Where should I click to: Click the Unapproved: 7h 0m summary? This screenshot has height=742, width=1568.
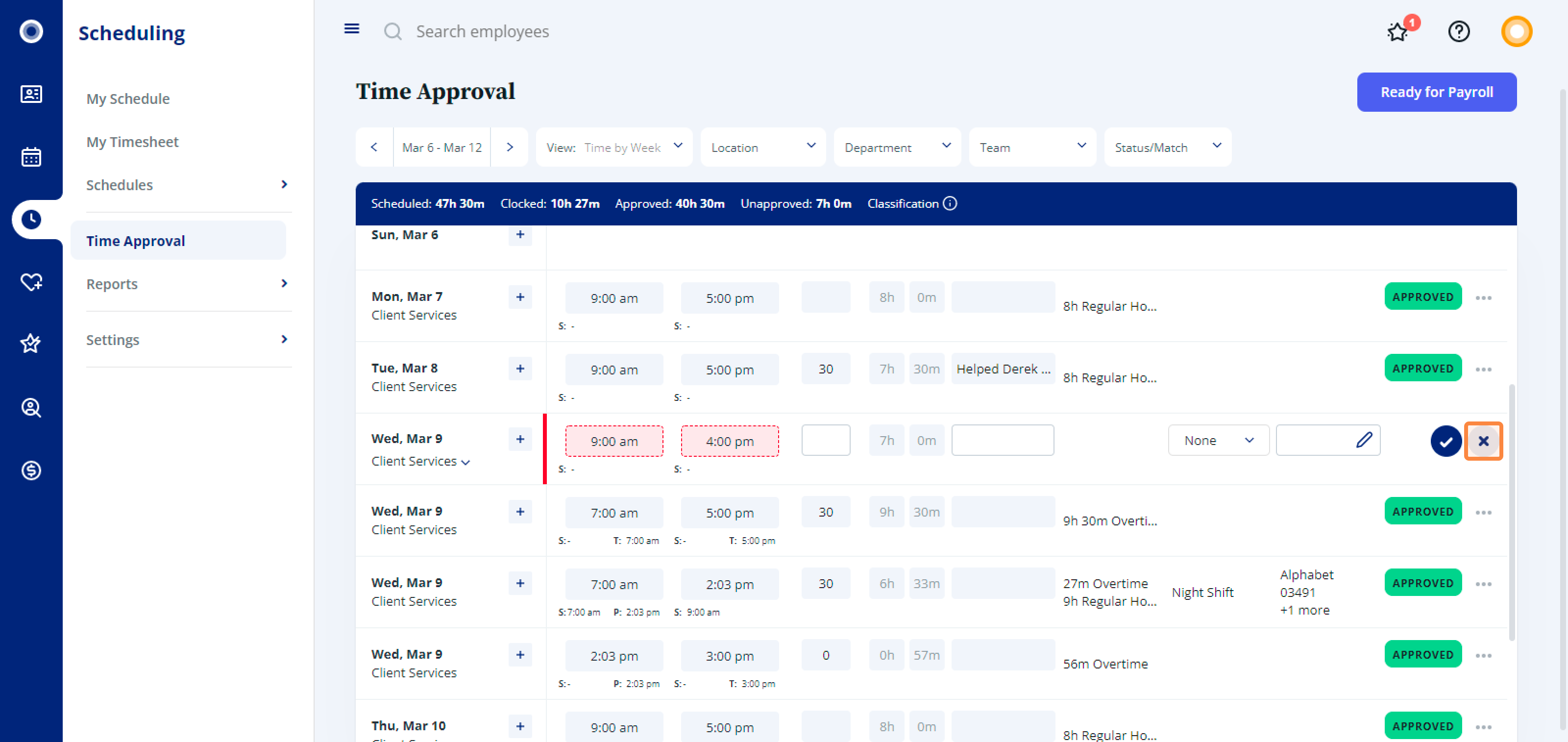pos(796,203)
